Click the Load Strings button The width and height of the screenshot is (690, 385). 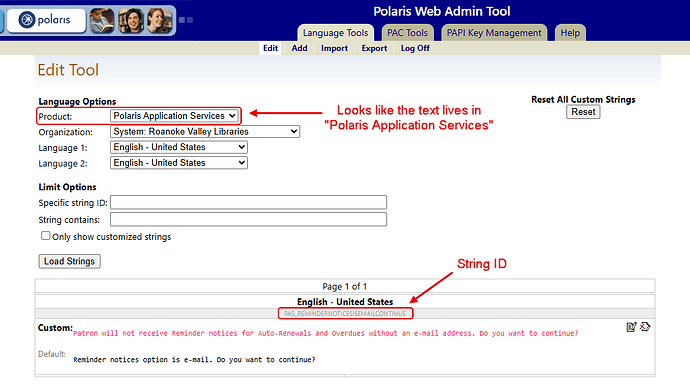[70, 261]
